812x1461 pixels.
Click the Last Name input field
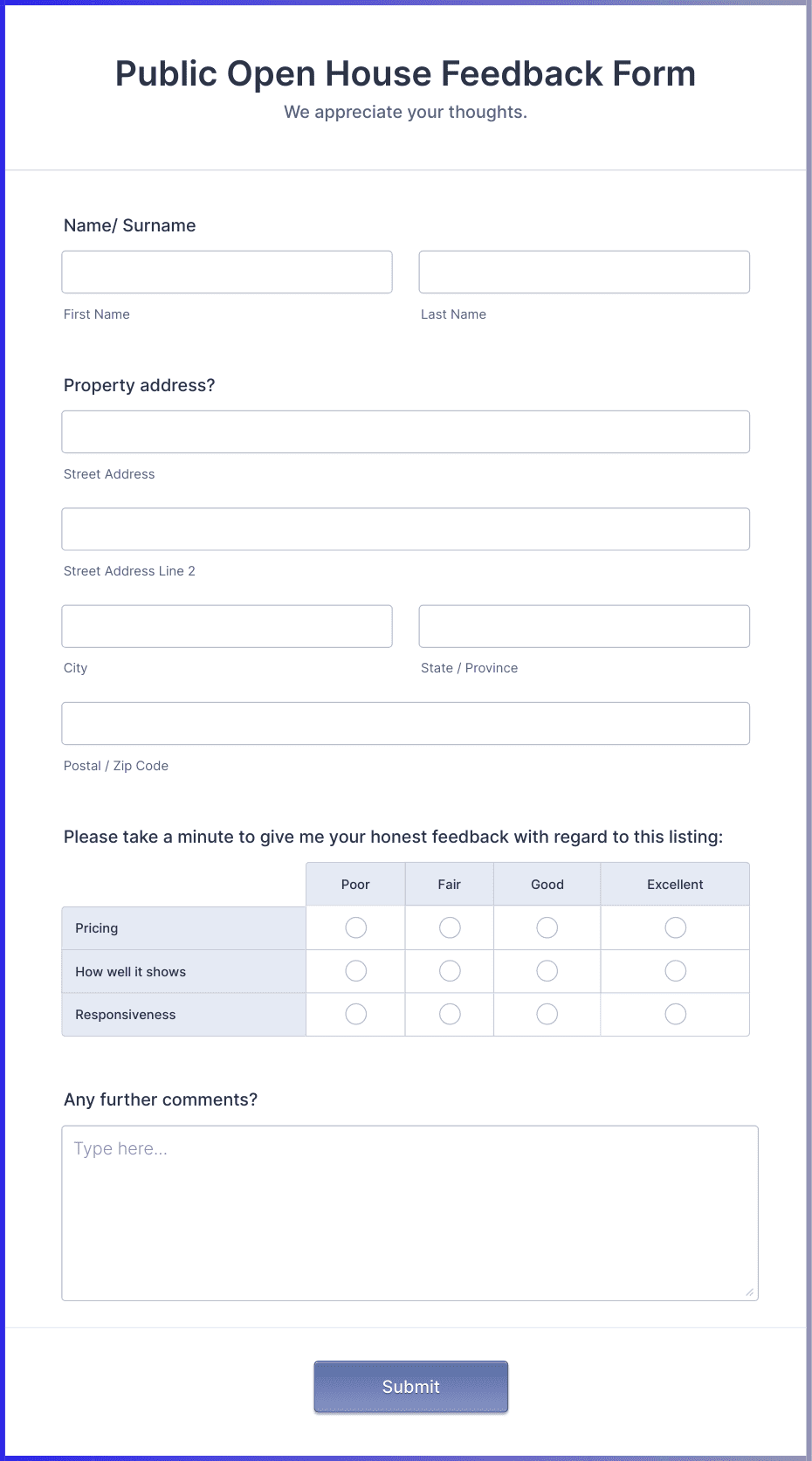[584, 272]
